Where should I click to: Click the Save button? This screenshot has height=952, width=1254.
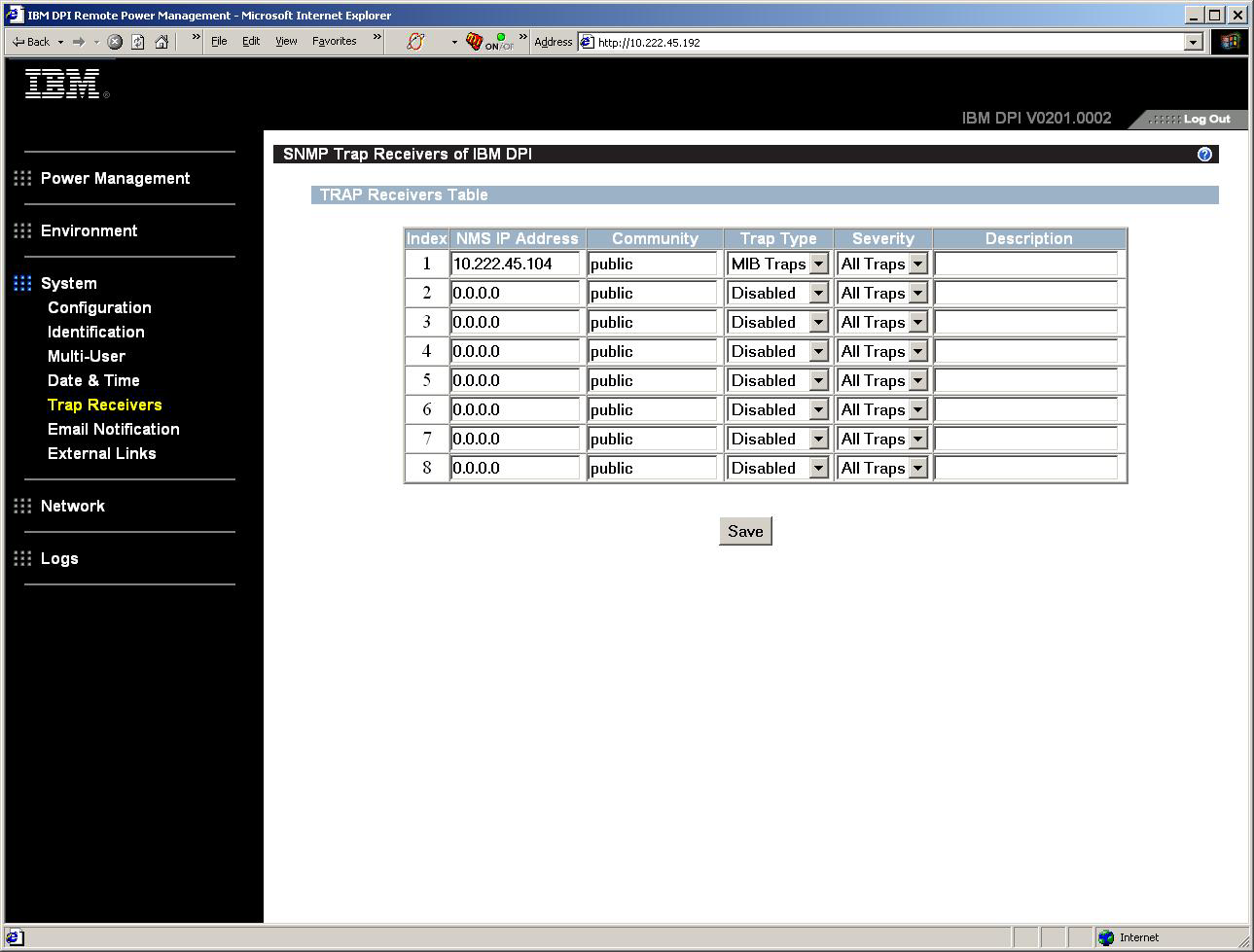point(745,531)
